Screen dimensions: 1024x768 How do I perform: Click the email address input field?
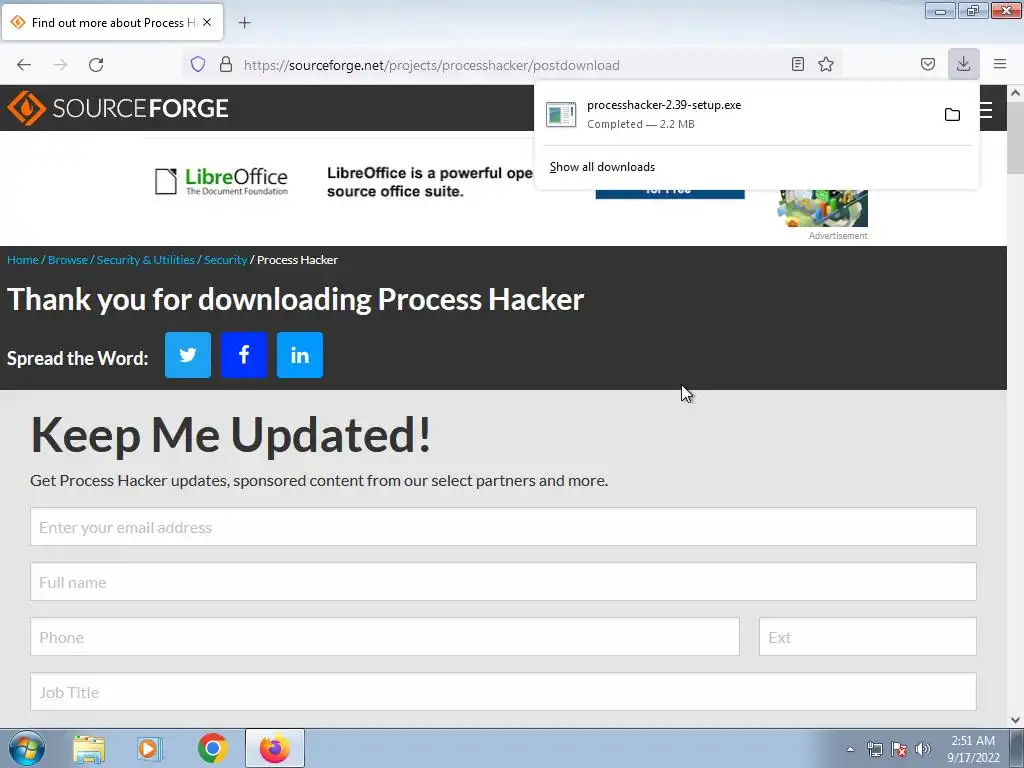click(503, 527)
